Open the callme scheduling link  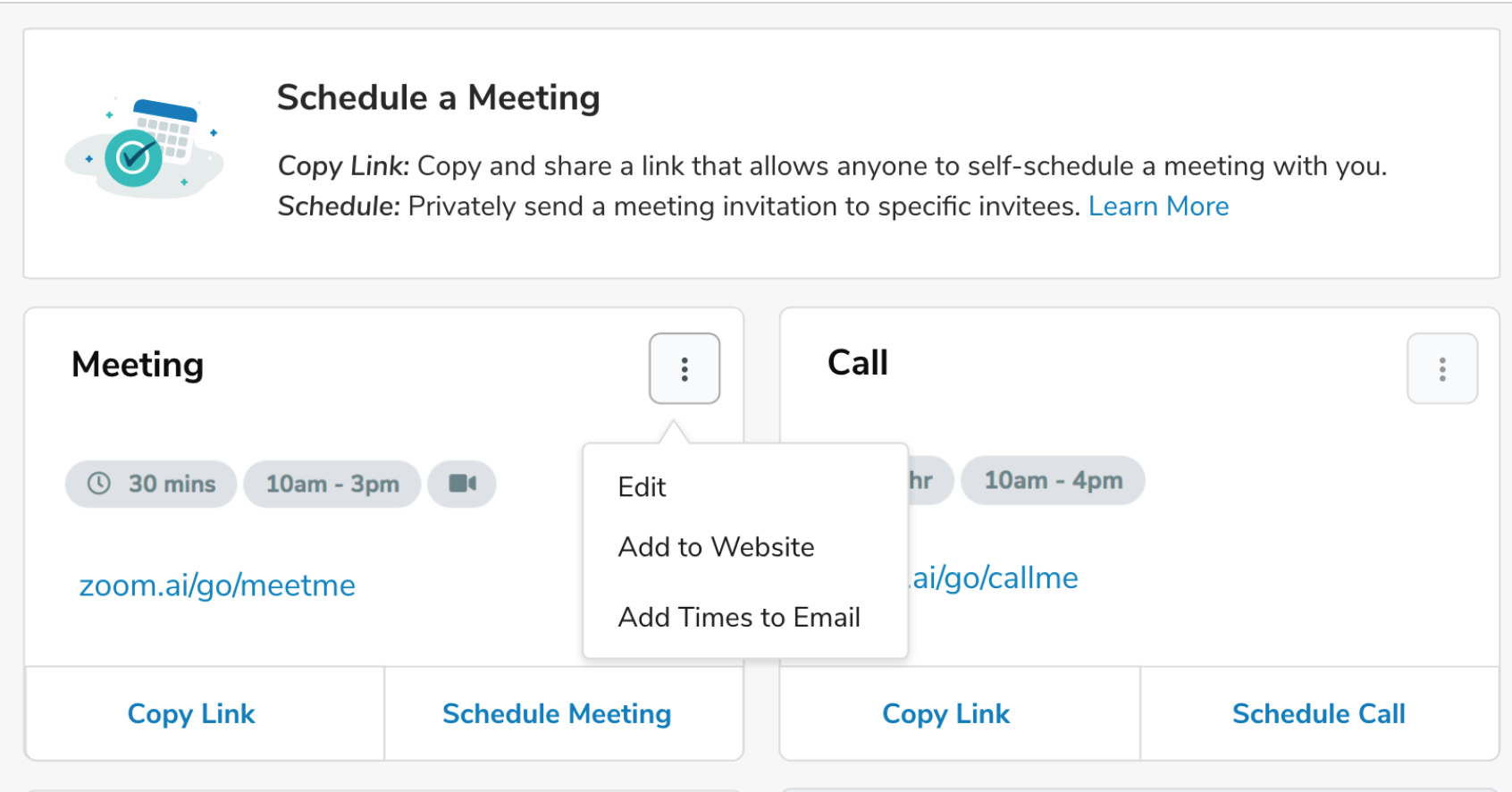pyautogui.click(x=995, y=578)
